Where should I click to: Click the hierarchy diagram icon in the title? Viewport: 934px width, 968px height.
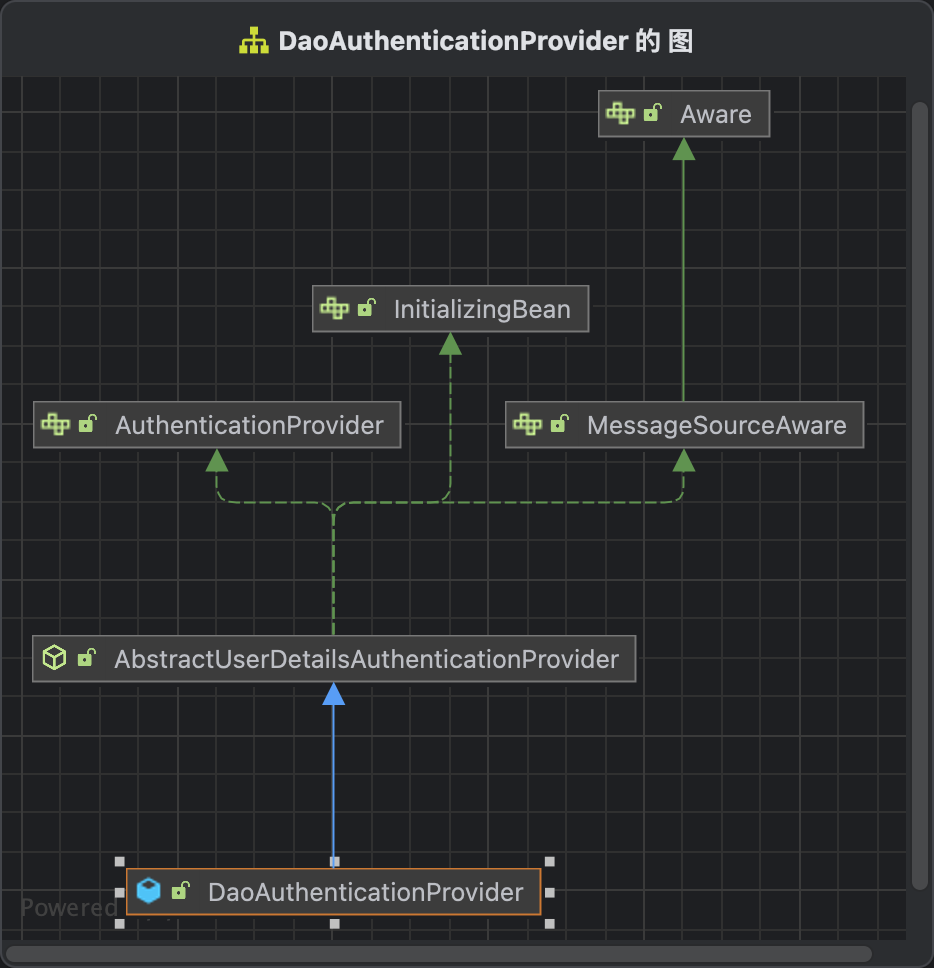253,40
